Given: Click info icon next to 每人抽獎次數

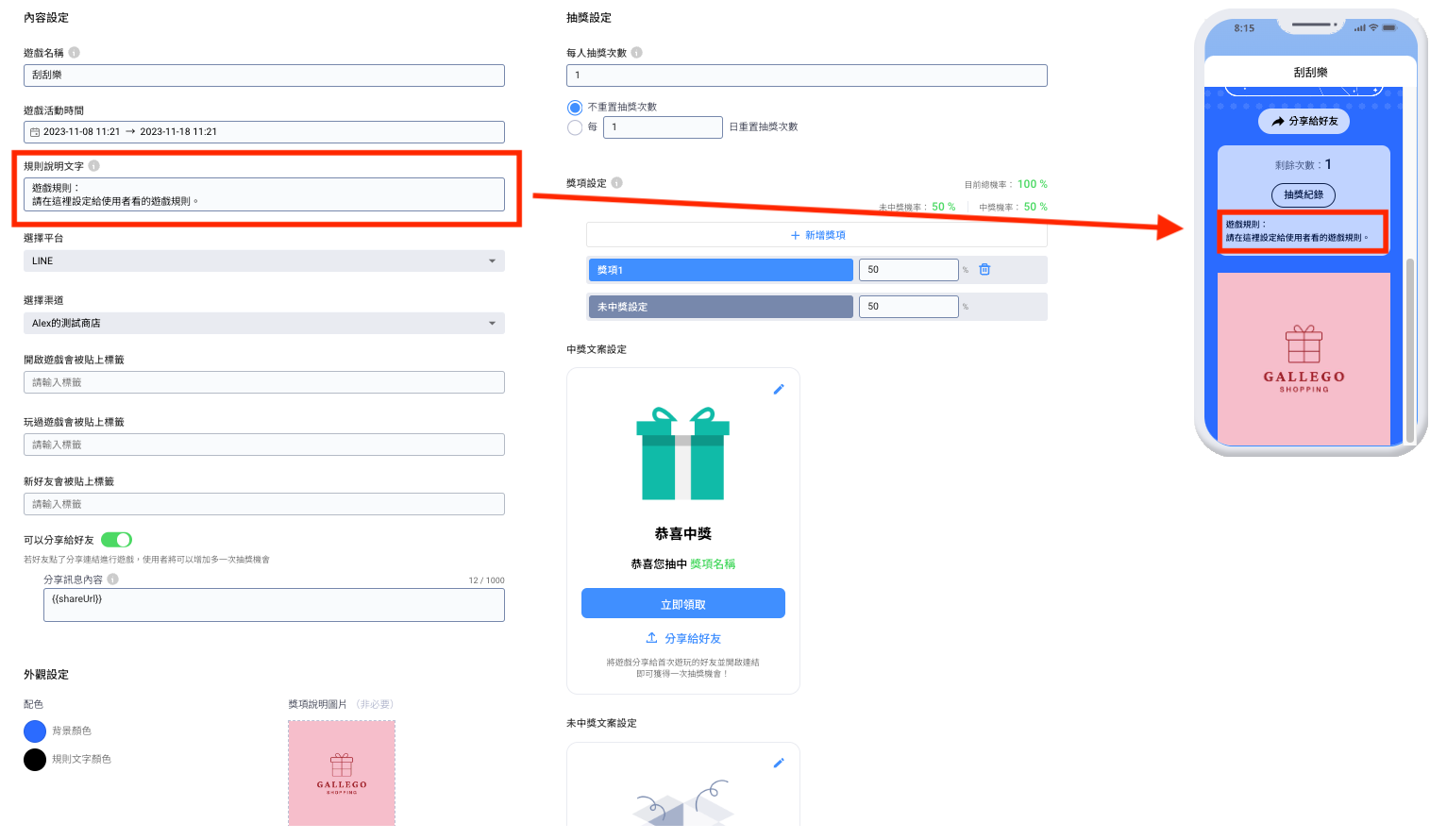Looking at the screenshot, I should coord(637,53).
